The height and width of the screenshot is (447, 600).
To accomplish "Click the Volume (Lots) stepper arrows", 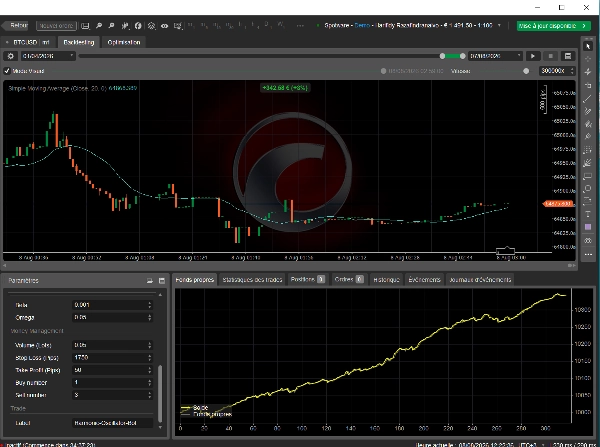I will (x=150, y=345).
